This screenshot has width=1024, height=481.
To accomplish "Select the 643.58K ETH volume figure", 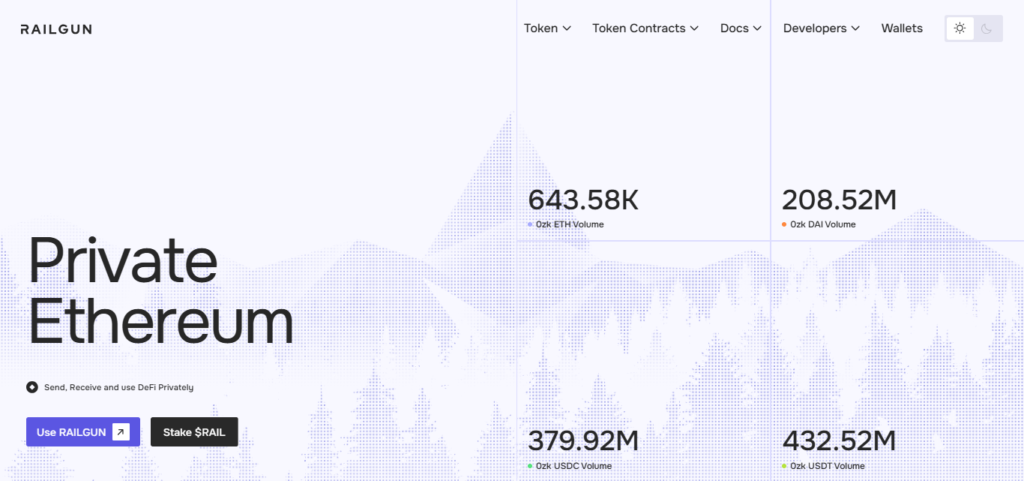I will 583,200.
